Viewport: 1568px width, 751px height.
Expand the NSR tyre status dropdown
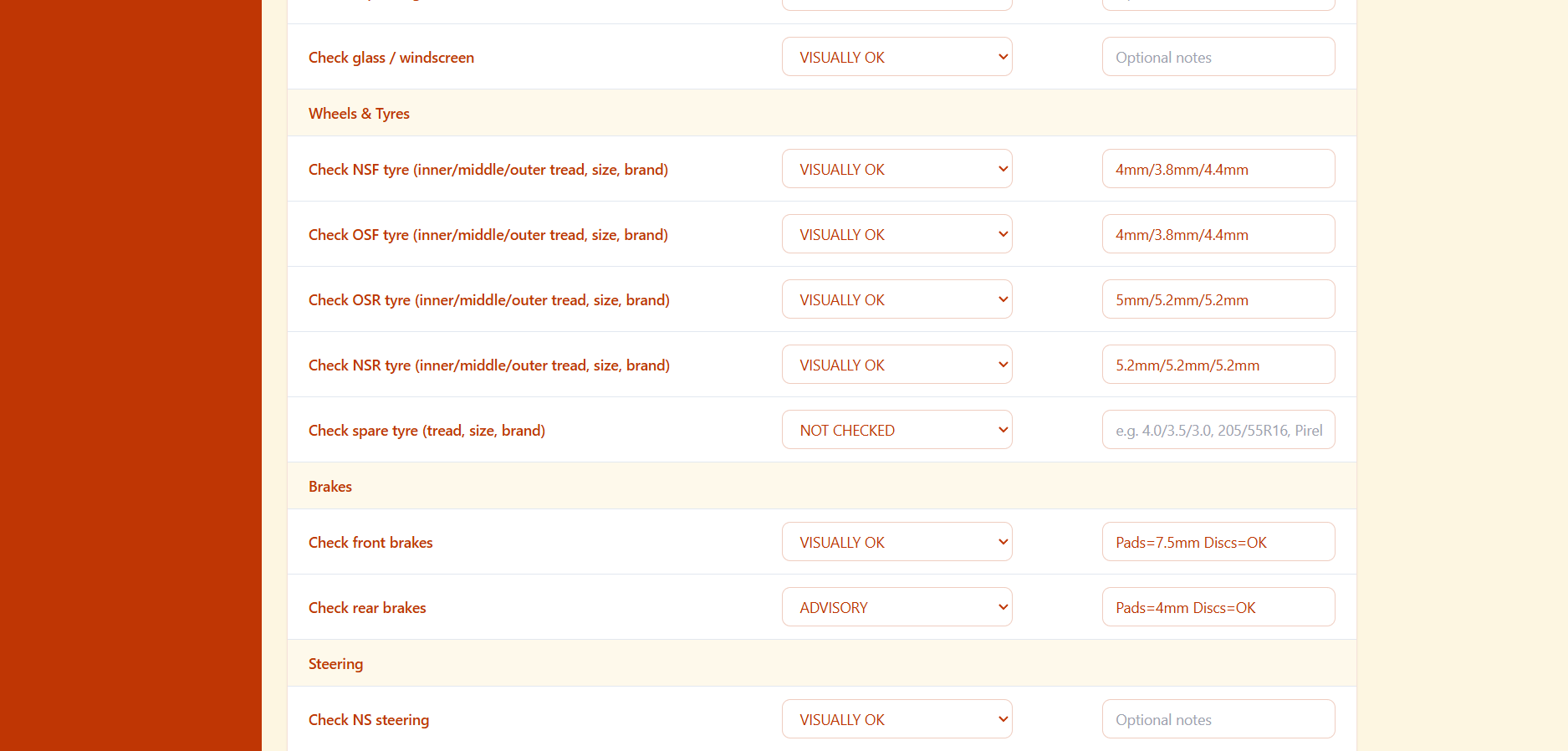pyautogui.click(x=896, y=365)
